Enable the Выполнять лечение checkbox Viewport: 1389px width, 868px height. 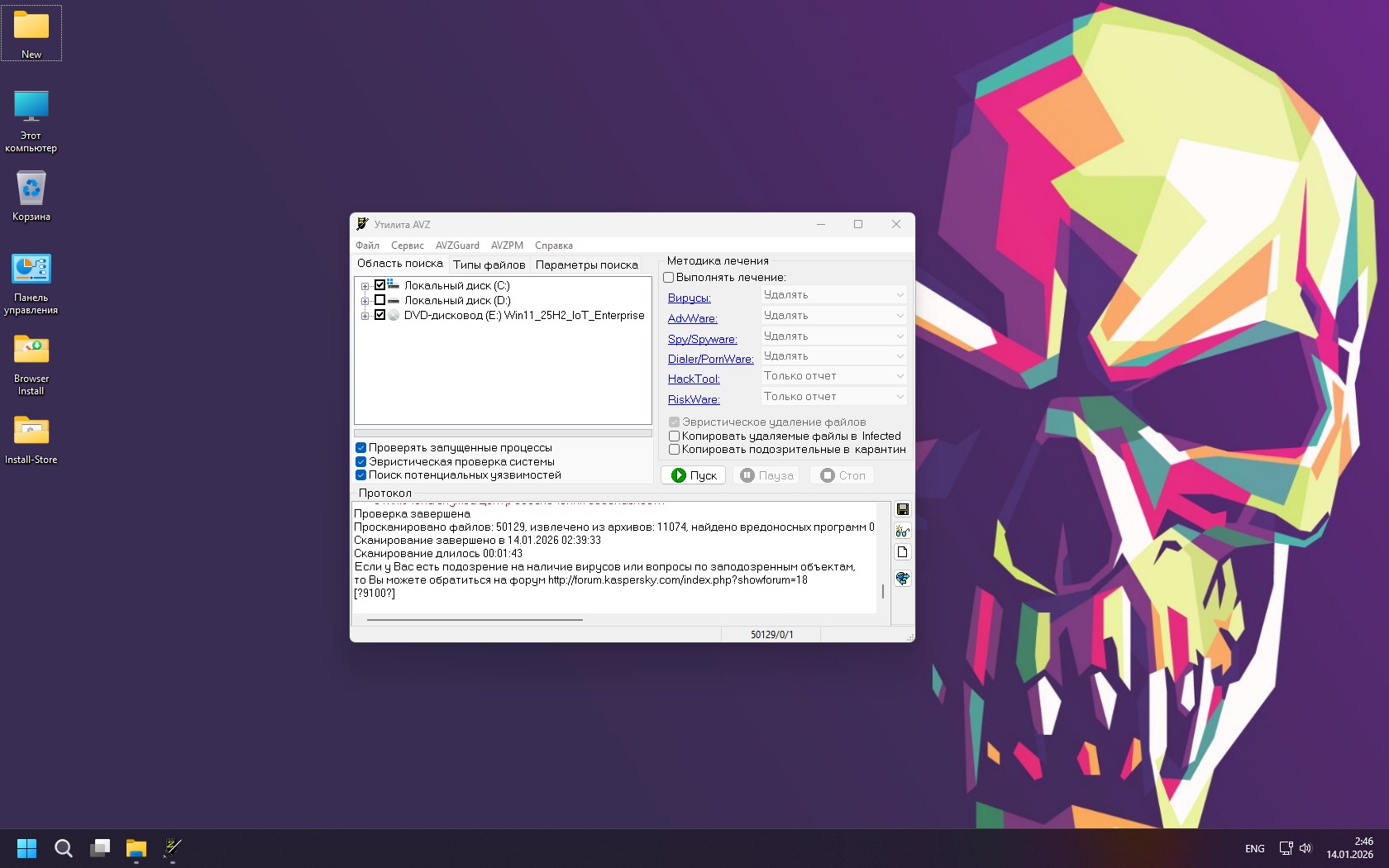(669, 278)
